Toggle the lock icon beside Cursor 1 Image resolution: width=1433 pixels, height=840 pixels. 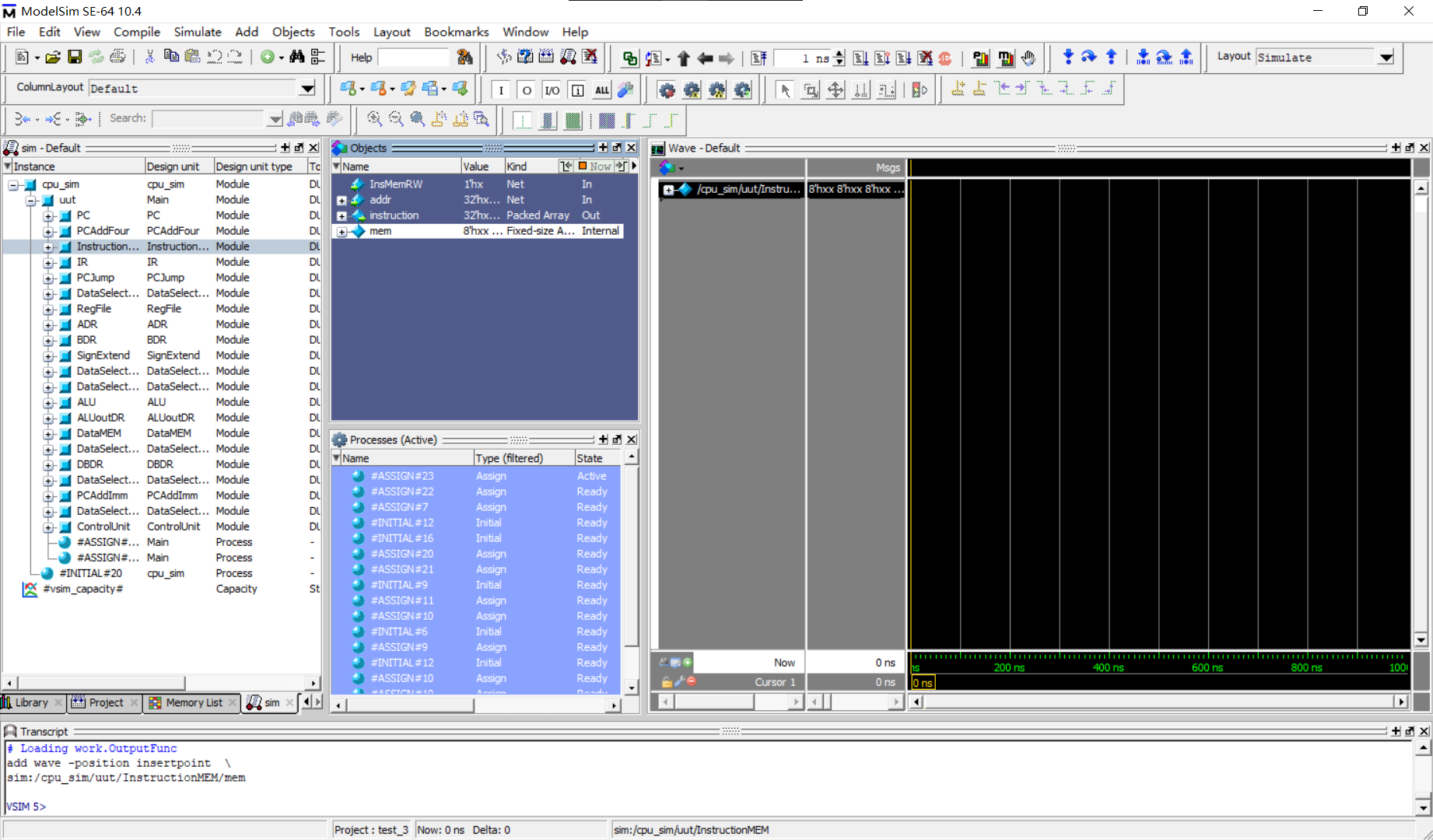tap(667, 681)
